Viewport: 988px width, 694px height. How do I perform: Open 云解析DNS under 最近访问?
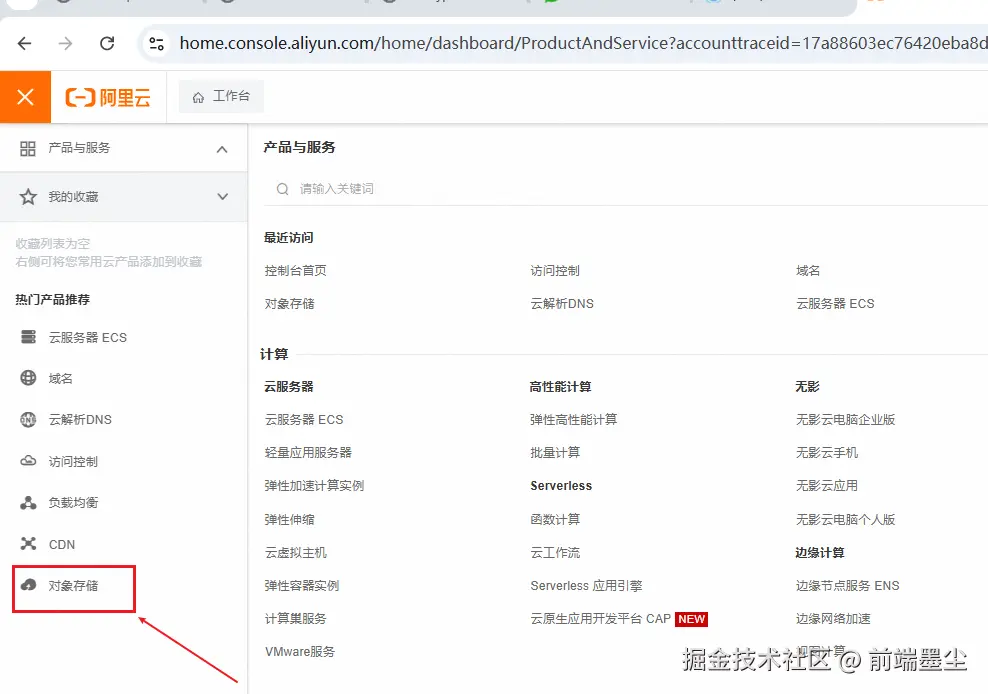pos(561,304)
